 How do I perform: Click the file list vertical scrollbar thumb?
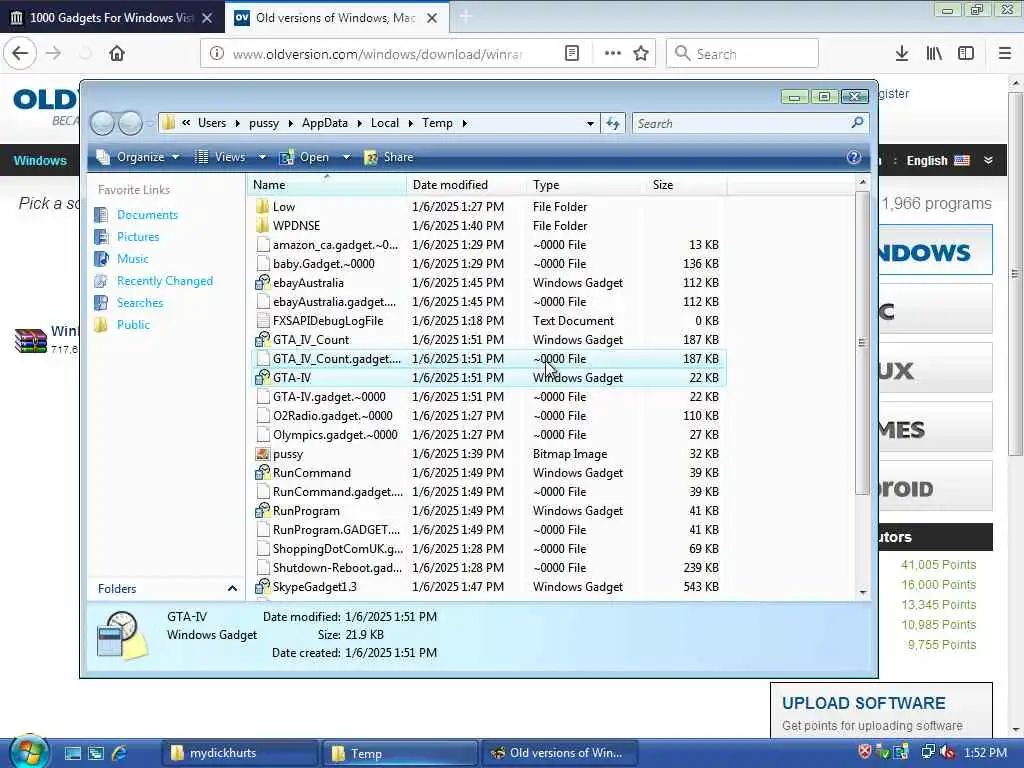coord(862,342)
